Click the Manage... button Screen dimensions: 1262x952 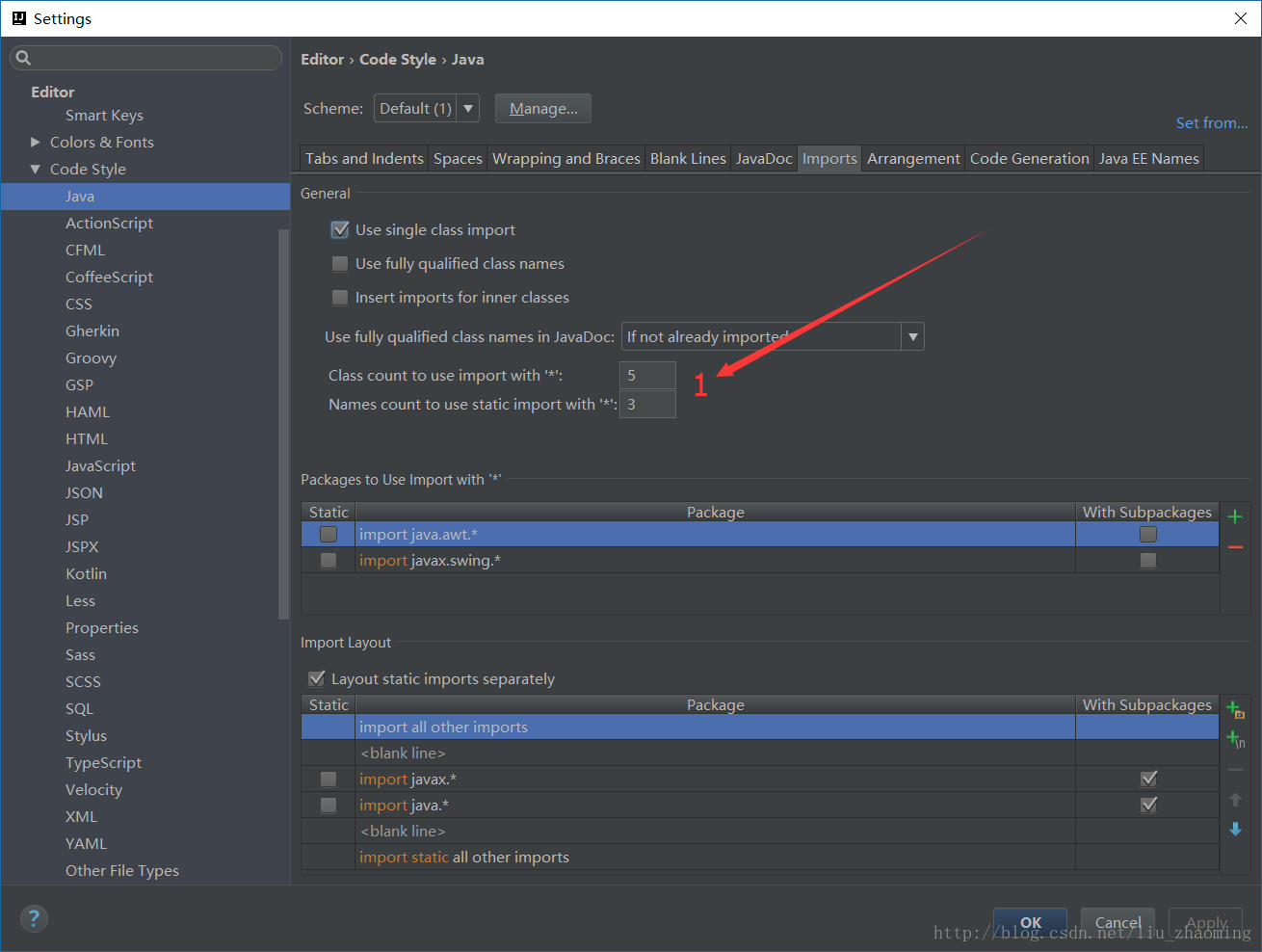coord(543,109)
